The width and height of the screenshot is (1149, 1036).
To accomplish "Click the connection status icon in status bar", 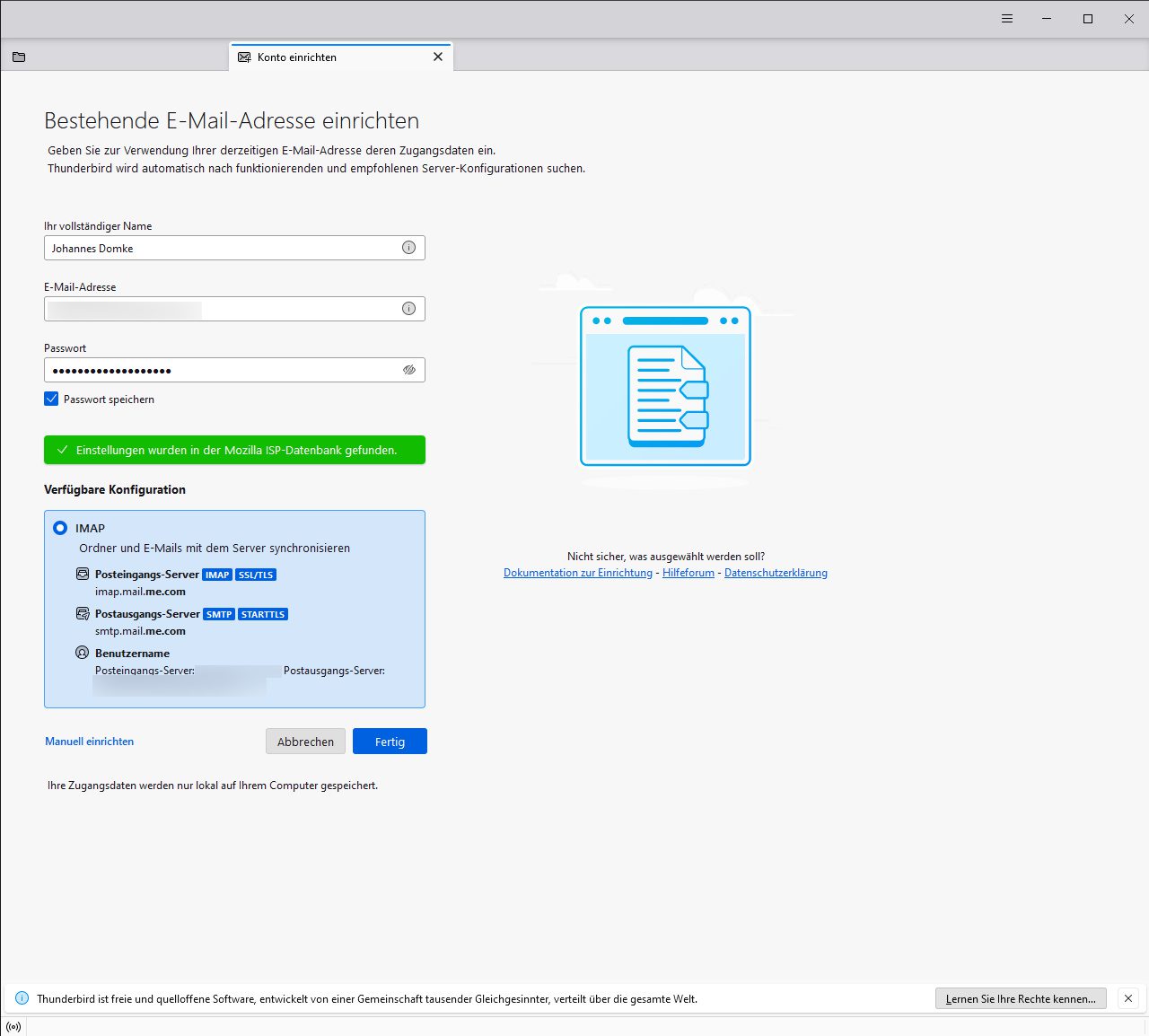I will point(13,1027).
